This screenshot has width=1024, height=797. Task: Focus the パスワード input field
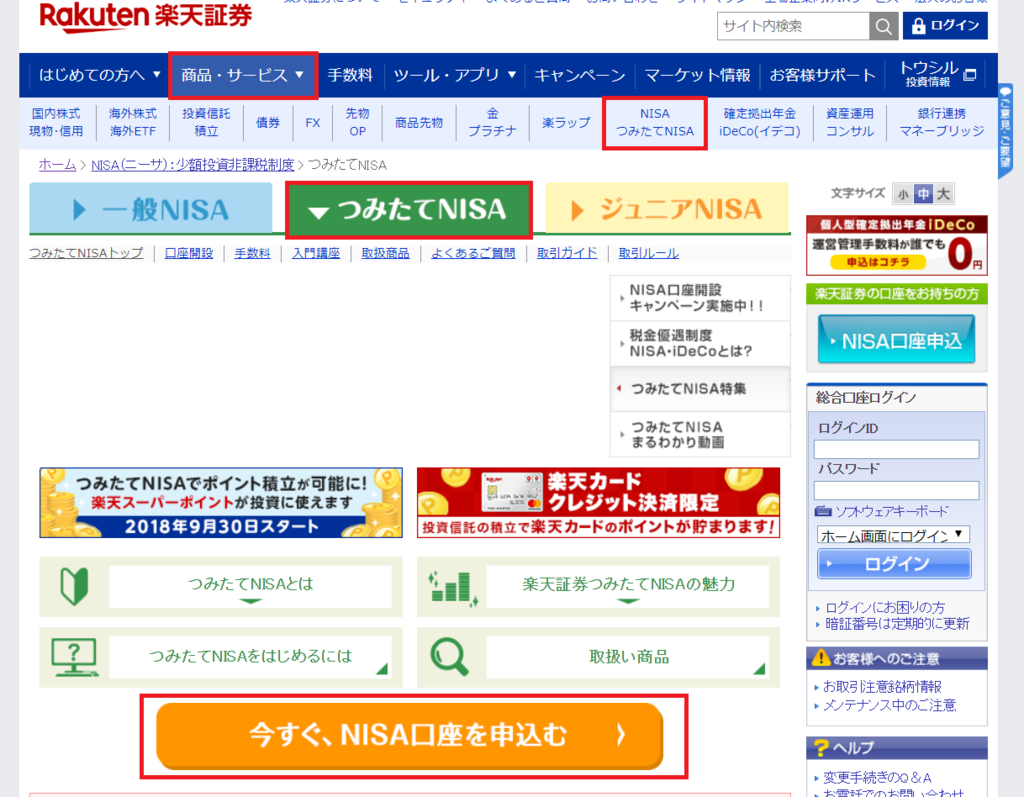[896, 491]
